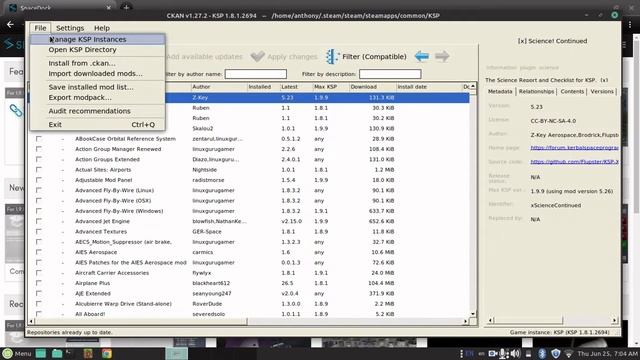Sort mod list by Latest column
Image resolution: width=640 pixels, height=360 pixels.
[x=296, y=87]
